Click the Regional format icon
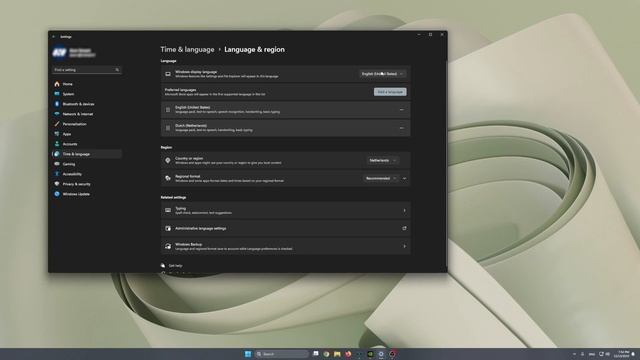640x360 pixels. tap(168, 178)
